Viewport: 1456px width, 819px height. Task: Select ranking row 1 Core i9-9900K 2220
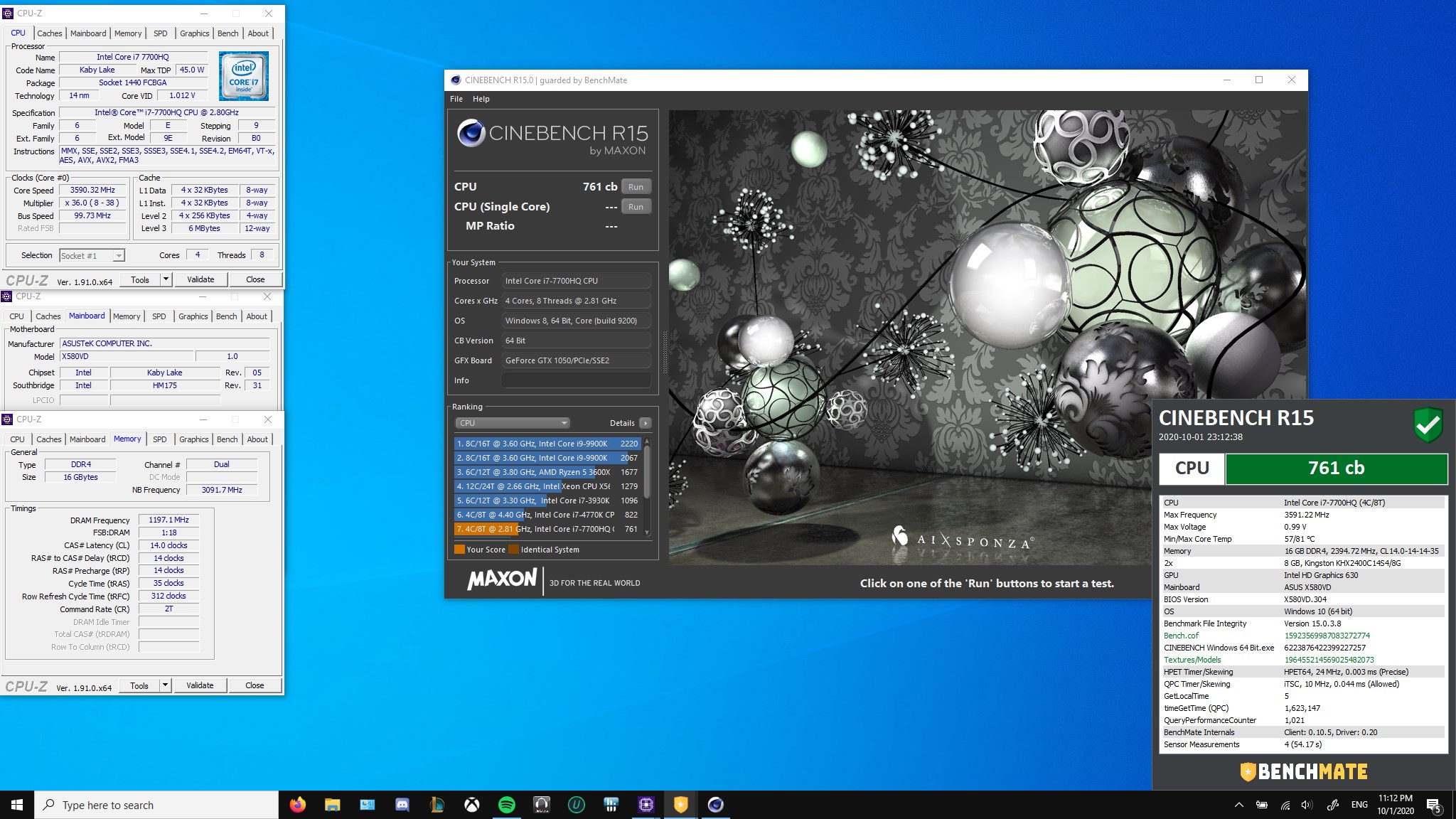tap(547, 444)
